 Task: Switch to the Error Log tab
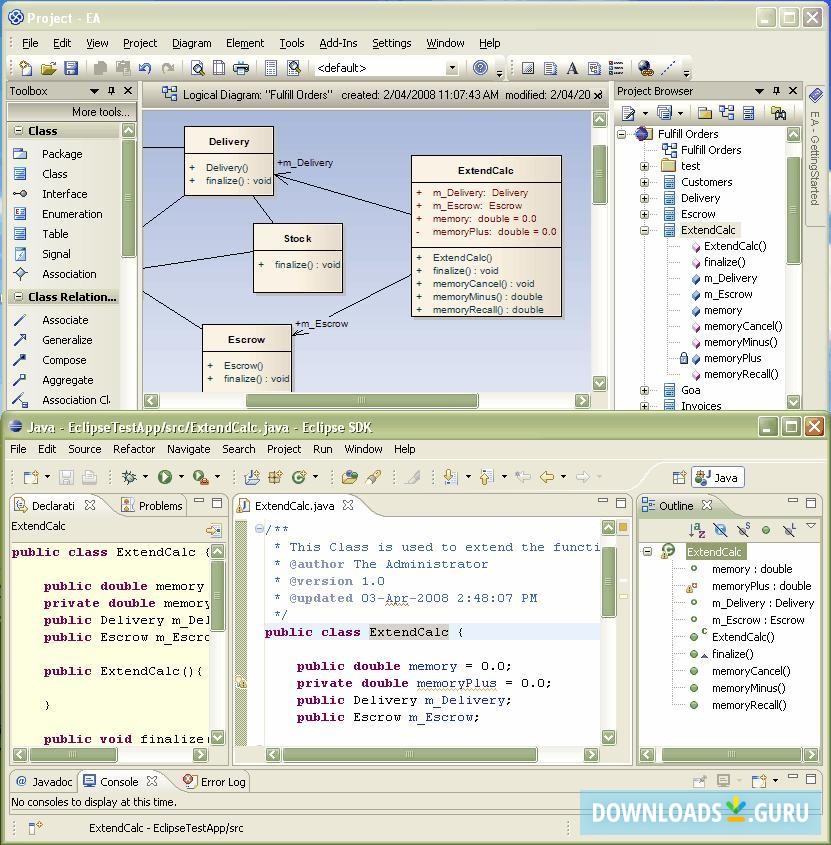coord(214,781)
